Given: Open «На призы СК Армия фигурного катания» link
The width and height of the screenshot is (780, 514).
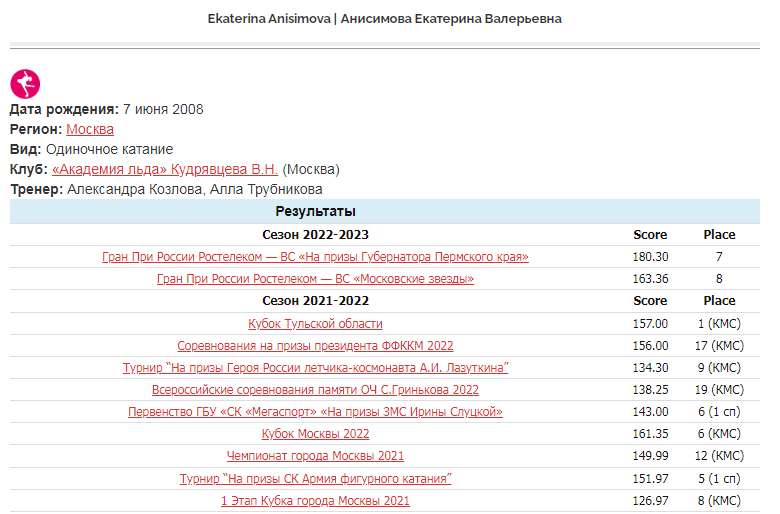Looking at the screenshot, I should point(315,478).
